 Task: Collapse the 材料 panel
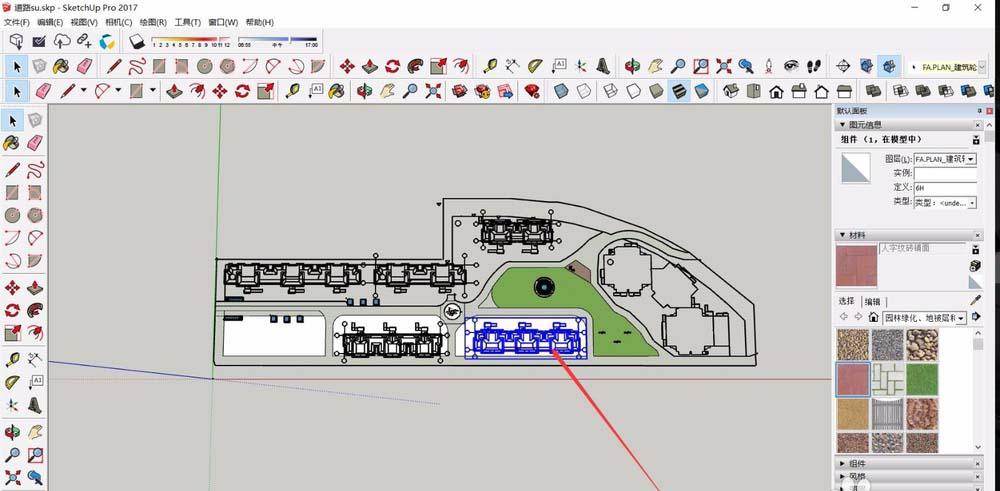tap(842, 235)
